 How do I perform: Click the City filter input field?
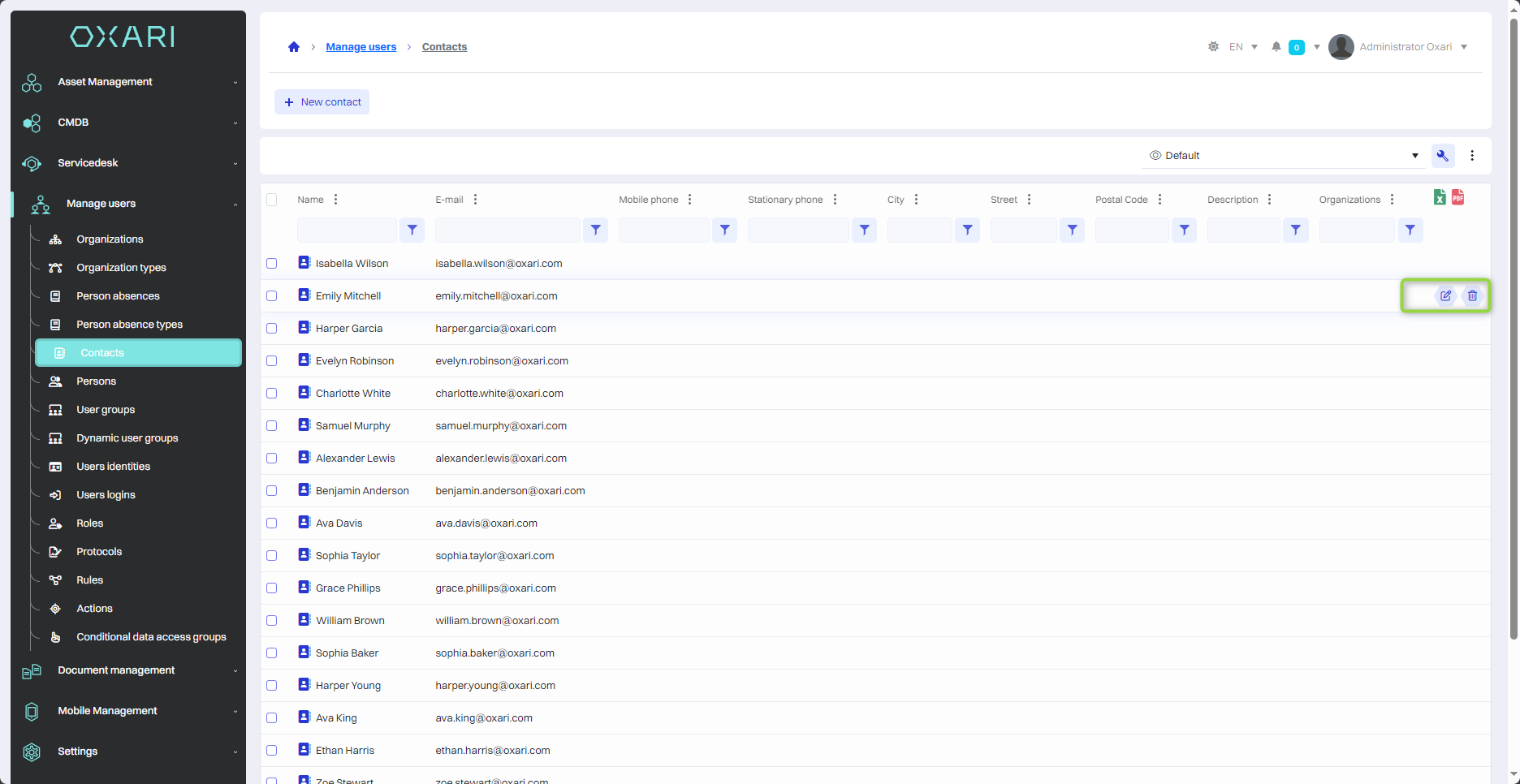pyautogui.click(x=919, y=230)
